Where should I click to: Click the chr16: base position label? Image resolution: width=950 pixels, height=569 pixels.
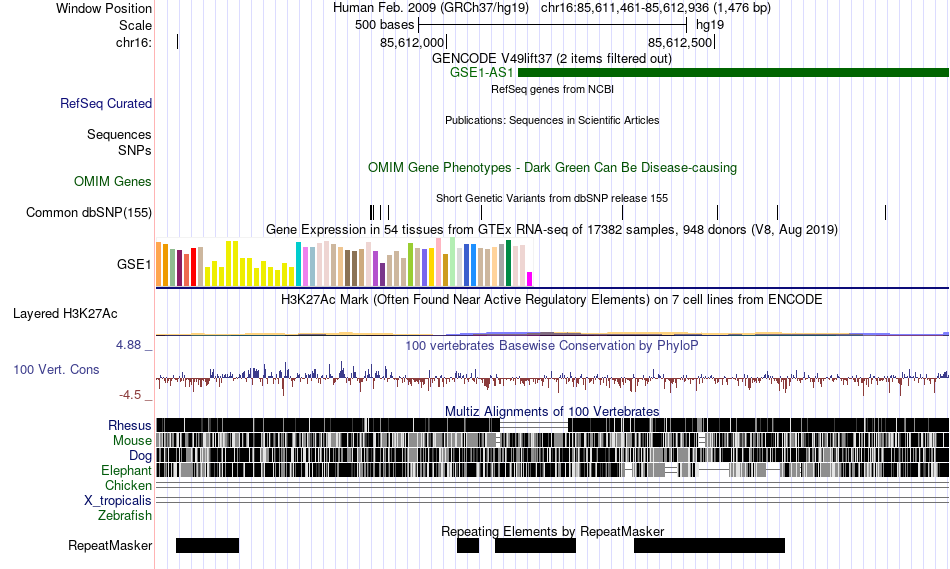(134, 42)
